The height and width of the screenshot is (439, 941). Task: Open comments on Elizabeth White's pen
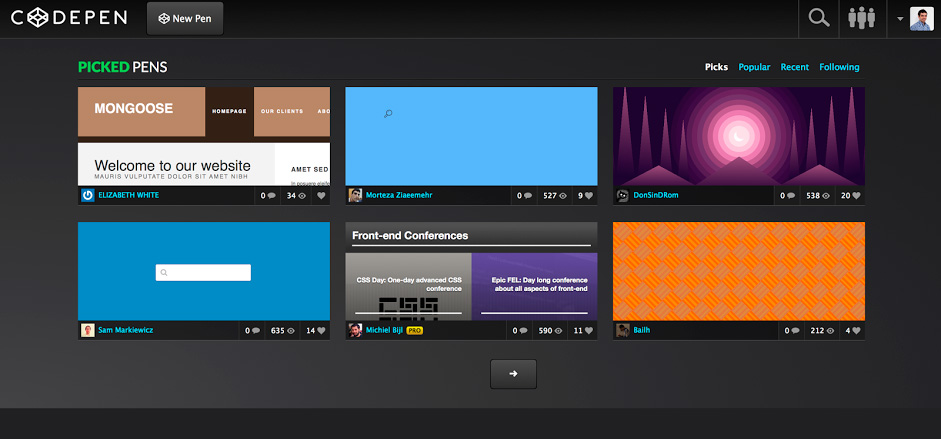[x=268, y=196]
